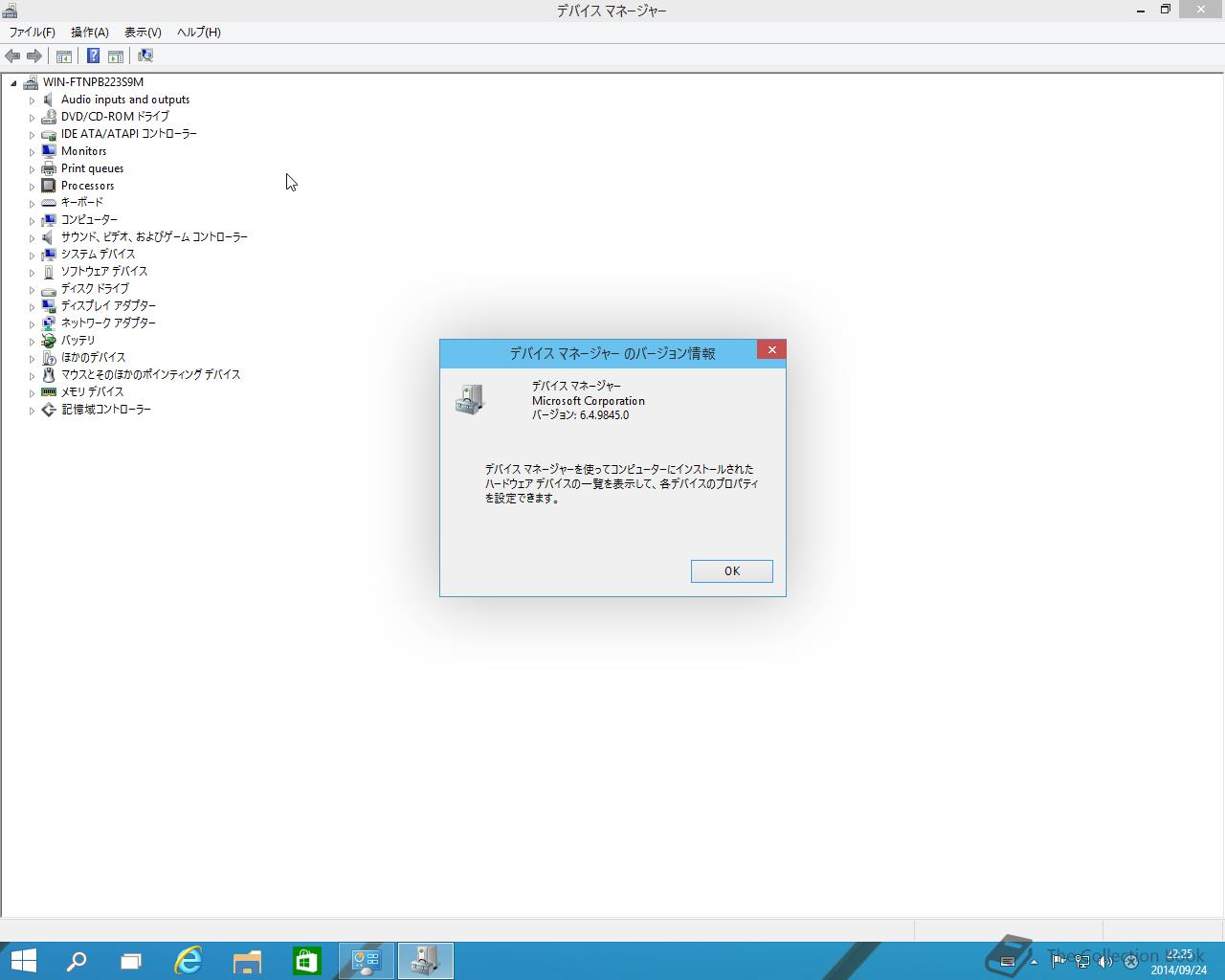This screenshot has width=1225, height=980.
Task: Click the network tray icon
Action: pyautogui.click(x=1082, y=962)
